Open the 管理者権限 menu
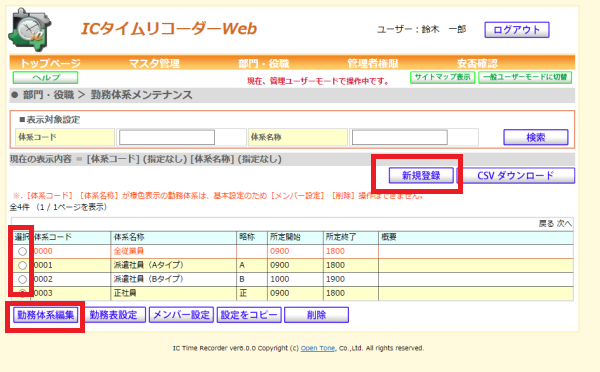This screenshot has width=600, height=372. [373, 63]
